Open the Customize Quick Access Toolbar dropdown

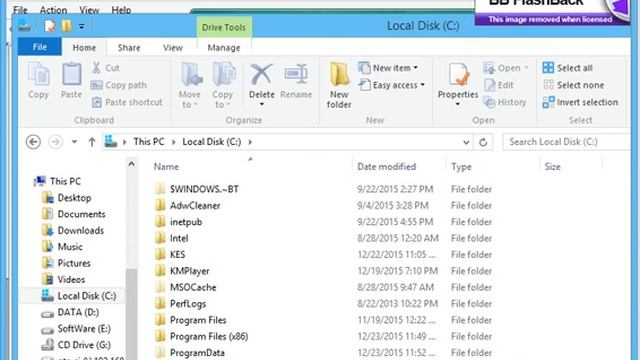(82, 27)
